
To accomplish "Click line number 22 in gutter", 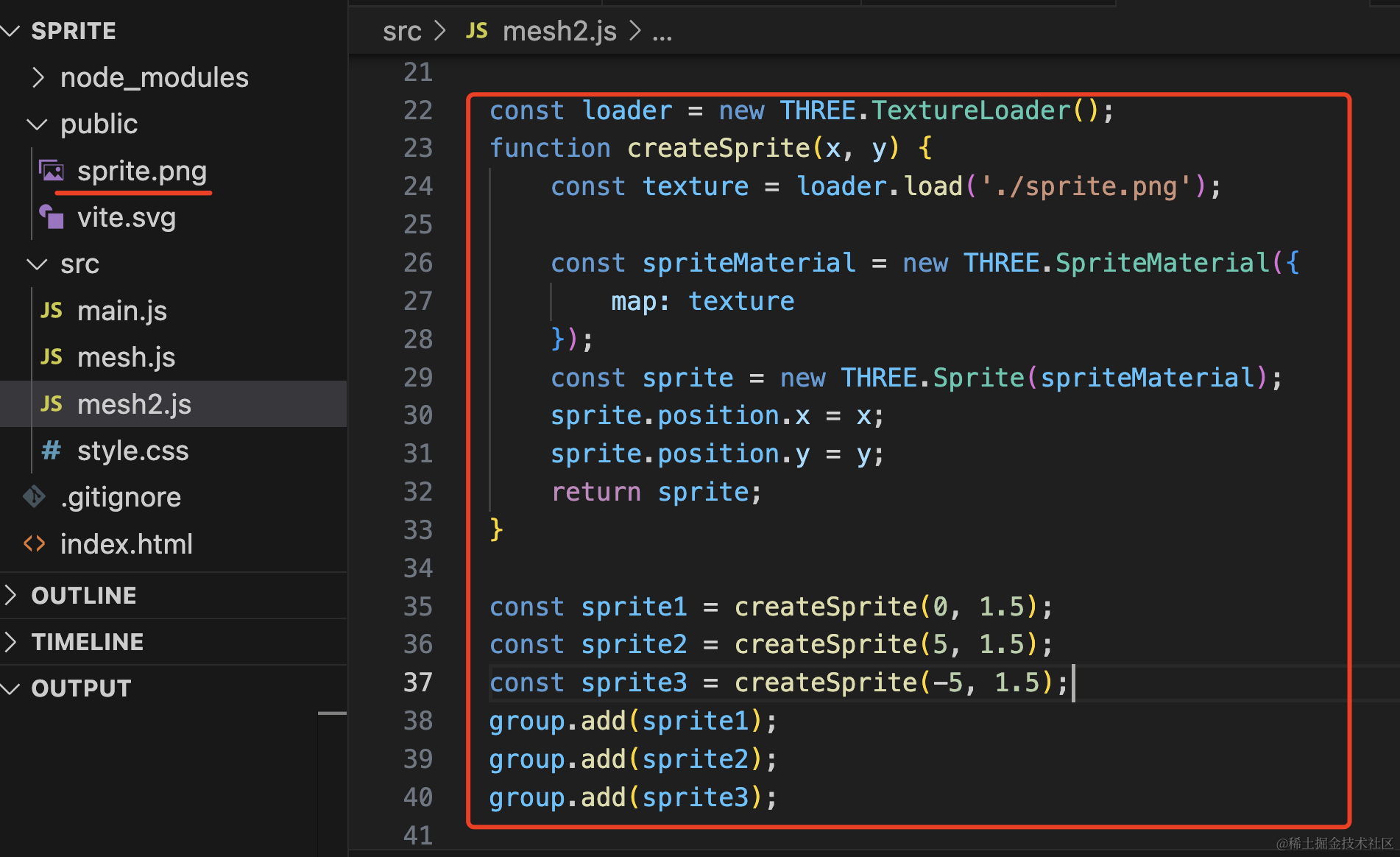I will [x=418, y=110].
